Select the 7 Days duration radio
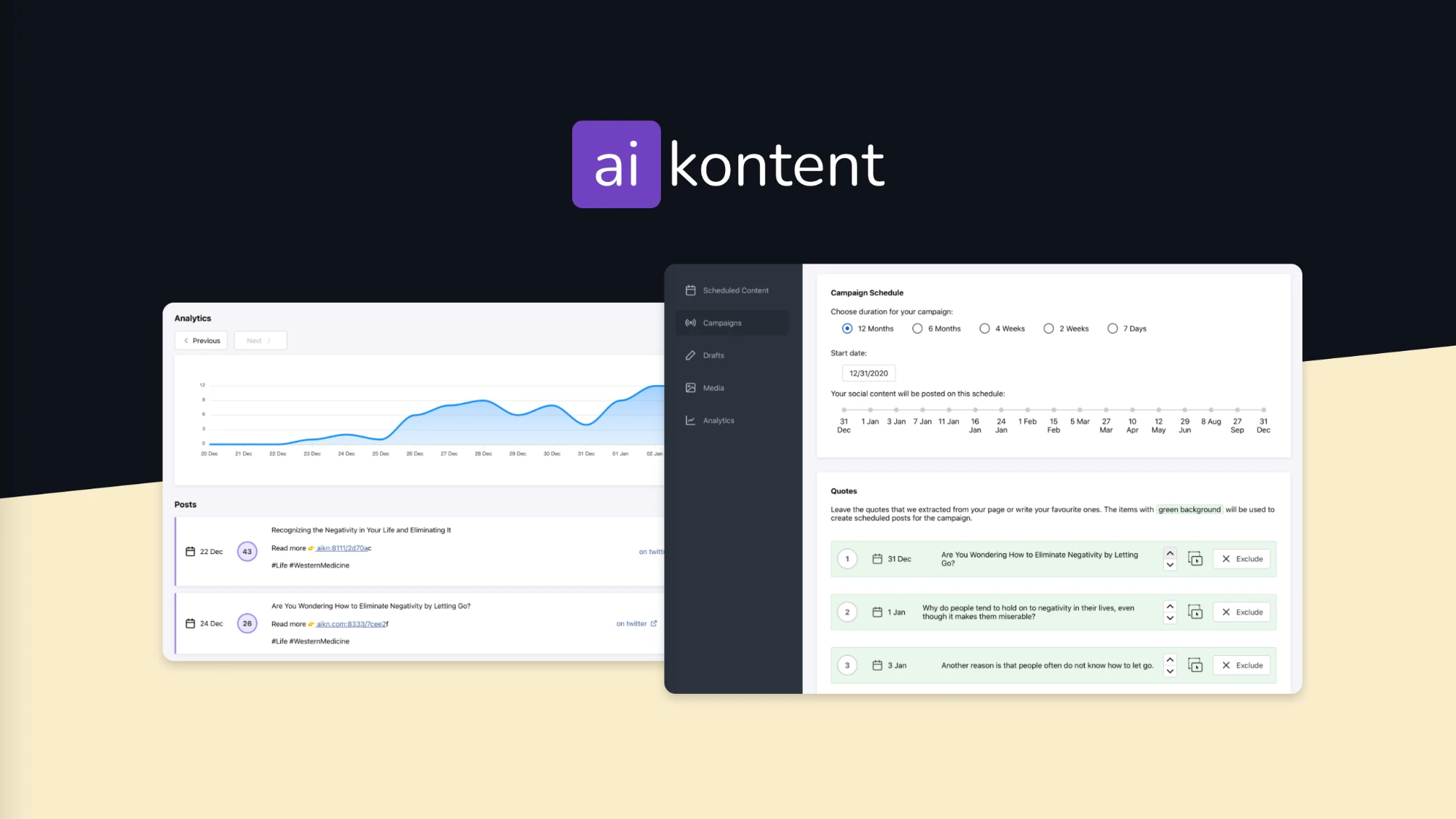 click(1112, 328)
